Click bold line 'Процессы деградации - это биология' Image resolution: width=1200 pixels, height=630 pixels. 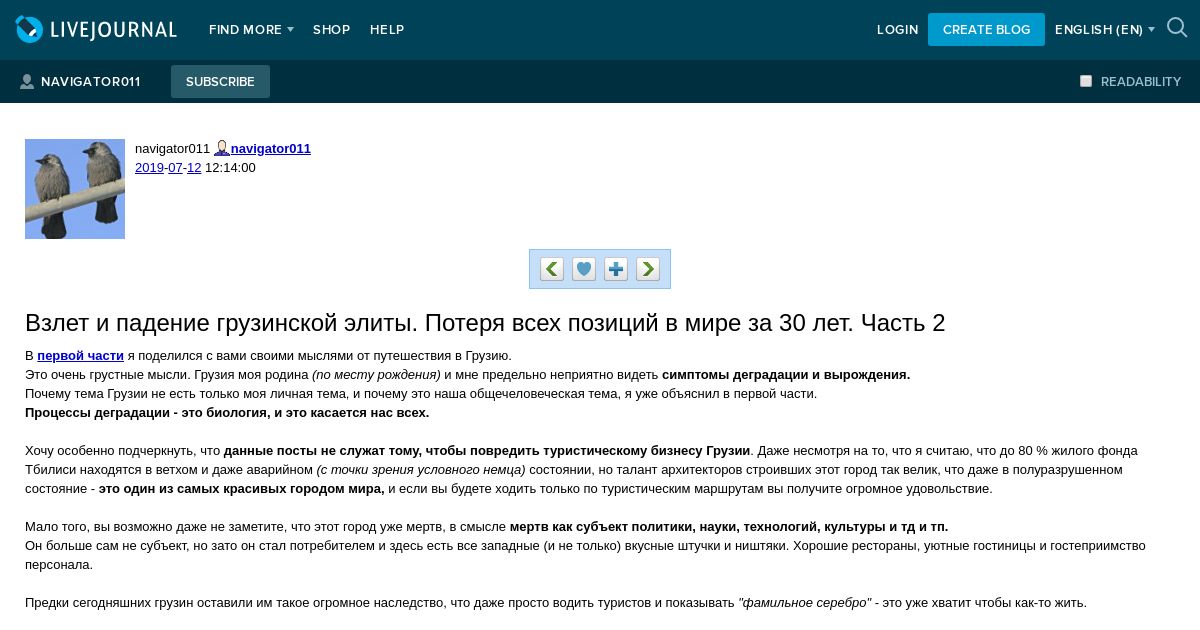[227, 412]
